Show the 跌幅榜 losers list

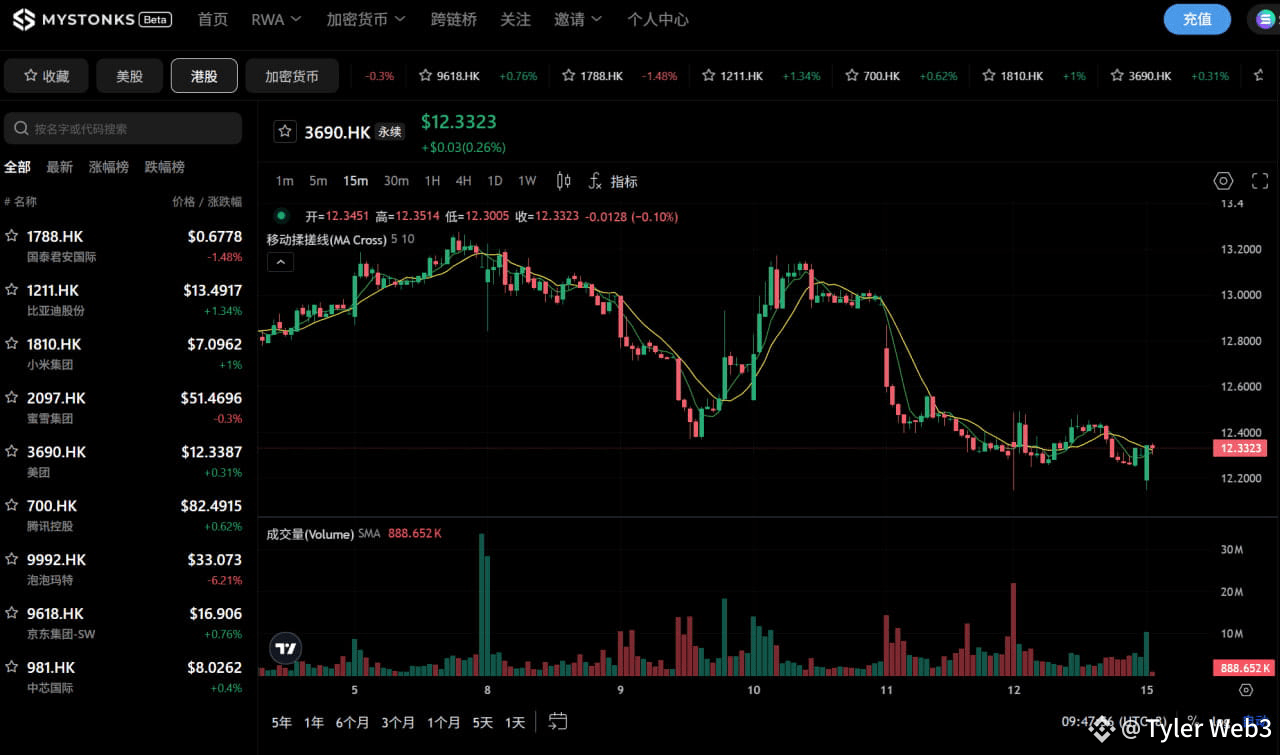(x=165, y=167)
